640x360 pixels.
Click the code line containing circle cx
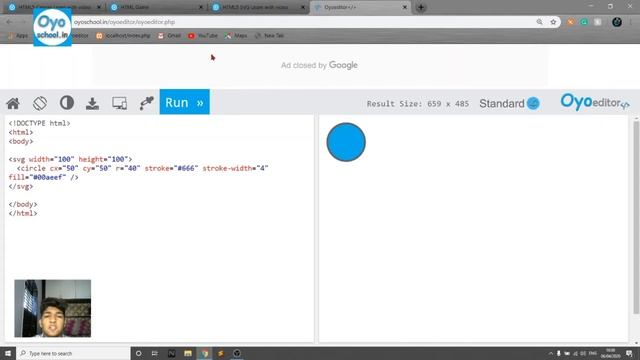[142, 168]
